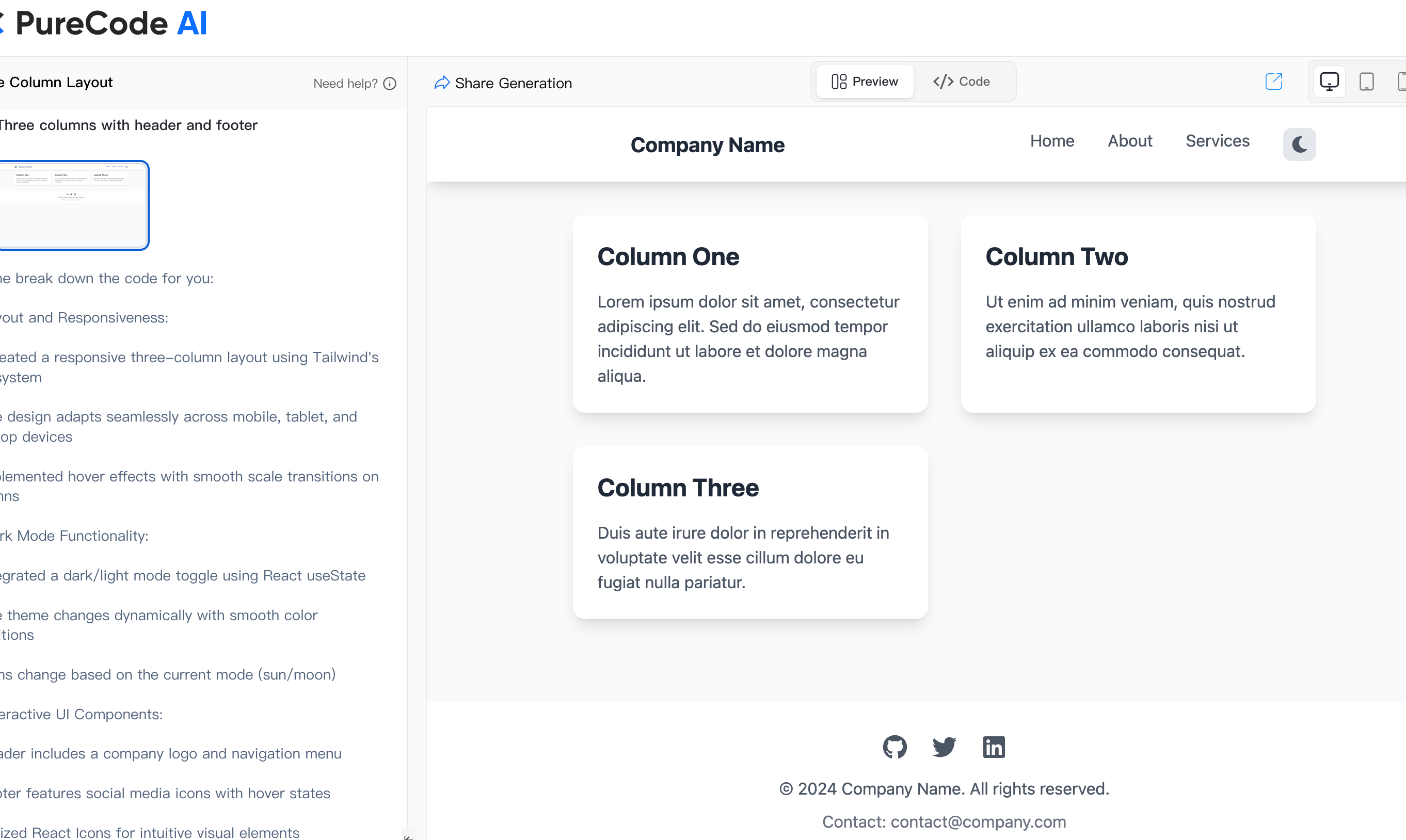
Task: Click the 'break down the code for you' line
Action: coord(106,279)
